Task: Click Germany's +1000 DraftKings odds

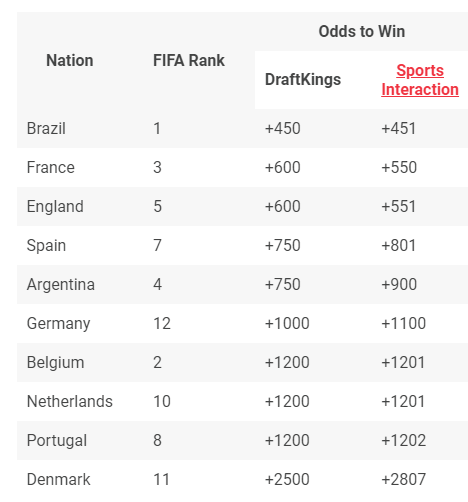Action: [x=287, y=324]
